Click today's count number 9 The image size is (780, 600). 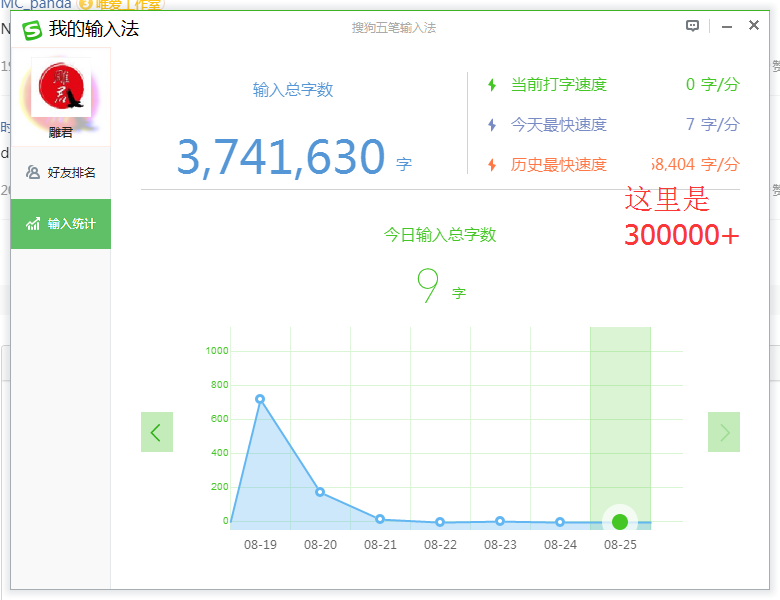click(x=428, y=285)
